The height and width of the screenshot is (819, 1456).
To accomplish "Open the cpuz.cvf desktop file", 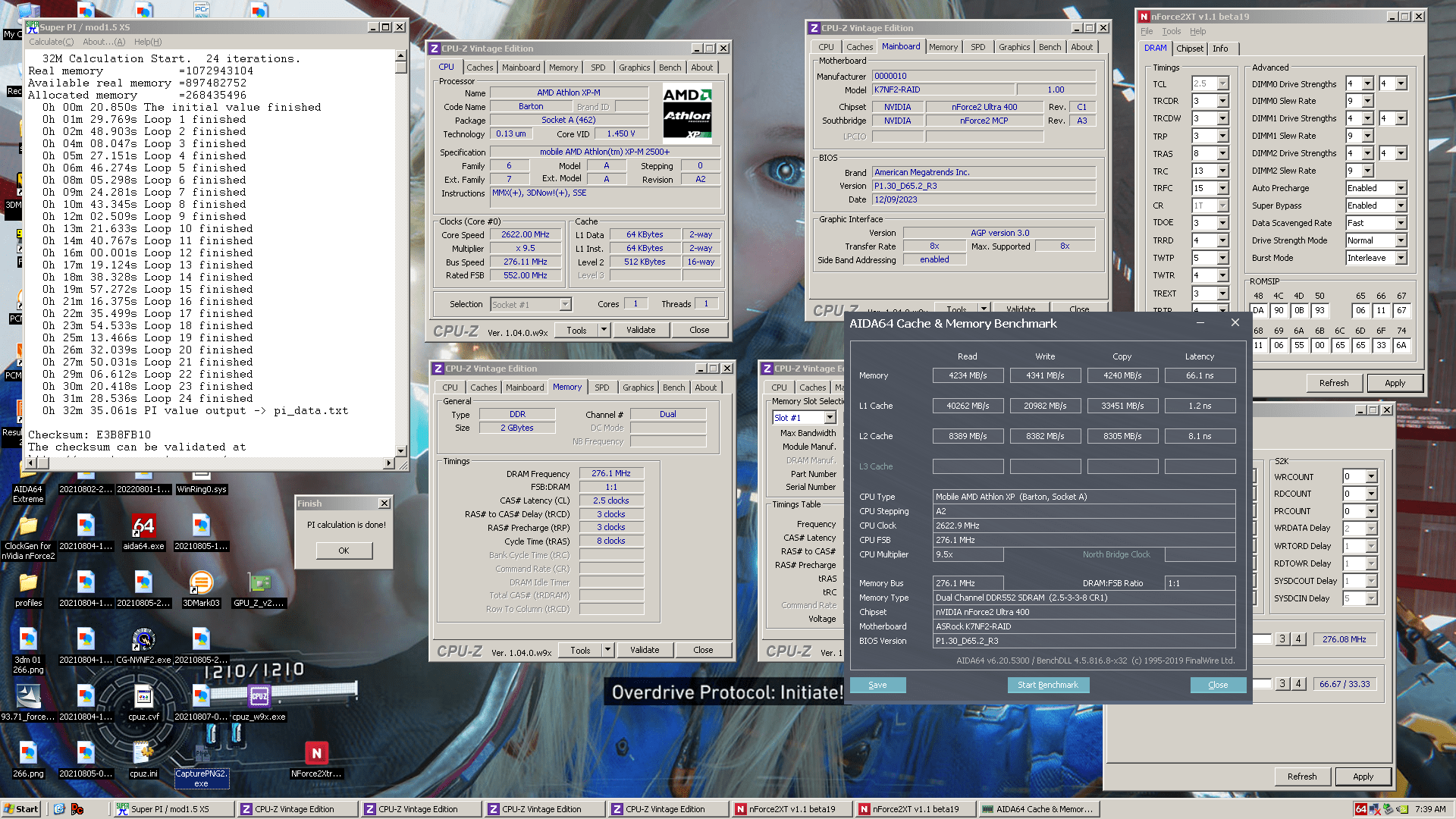I will [x=143, y=703].
